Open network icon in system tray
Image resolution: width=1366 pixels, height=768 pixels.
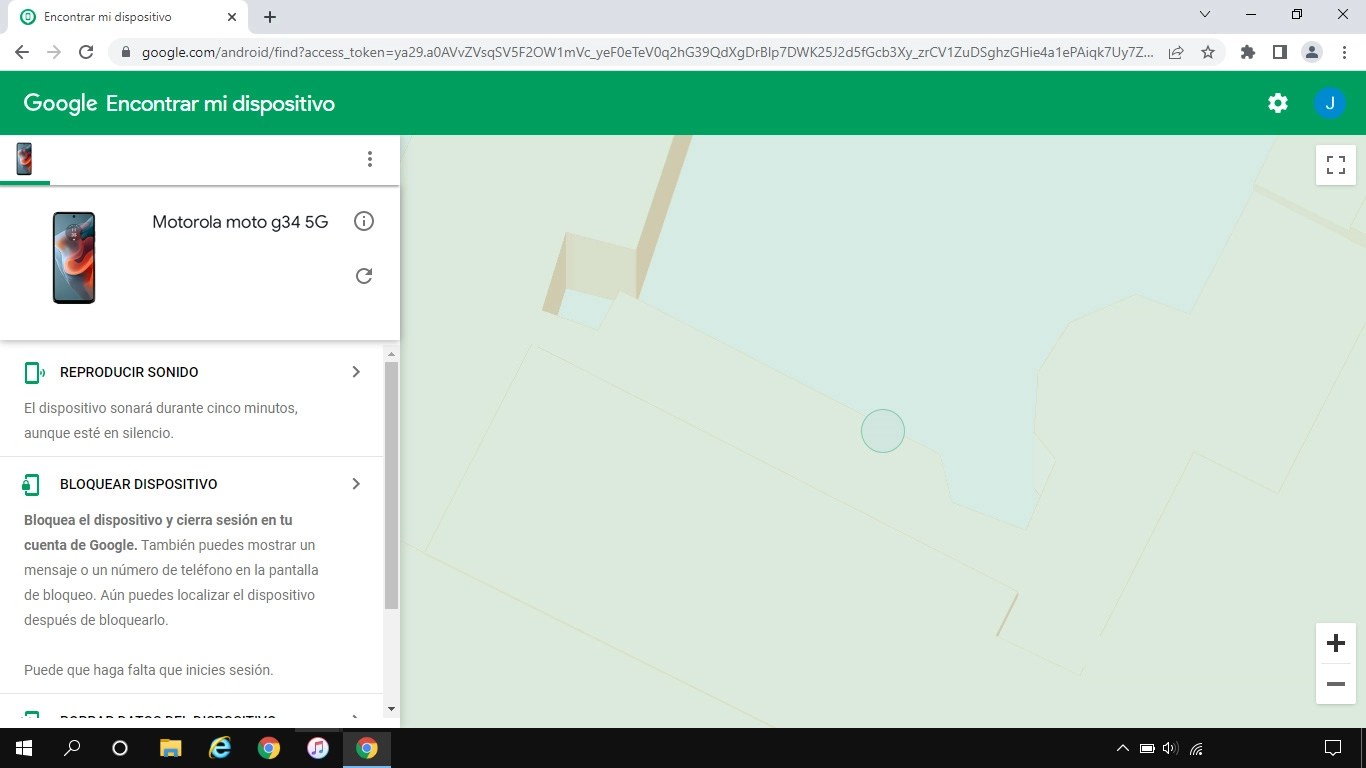click(1196, 748)
